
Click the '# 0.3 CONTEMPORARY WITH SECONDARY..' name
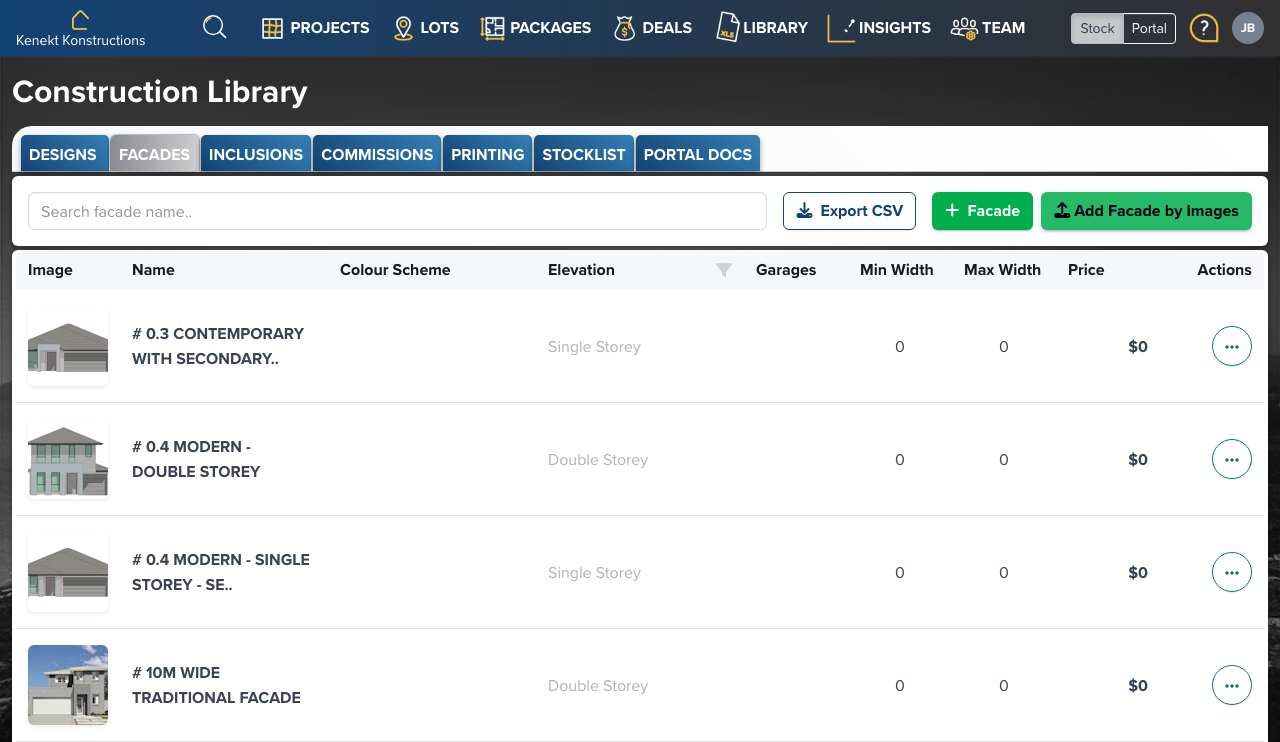tap(218, 346)
